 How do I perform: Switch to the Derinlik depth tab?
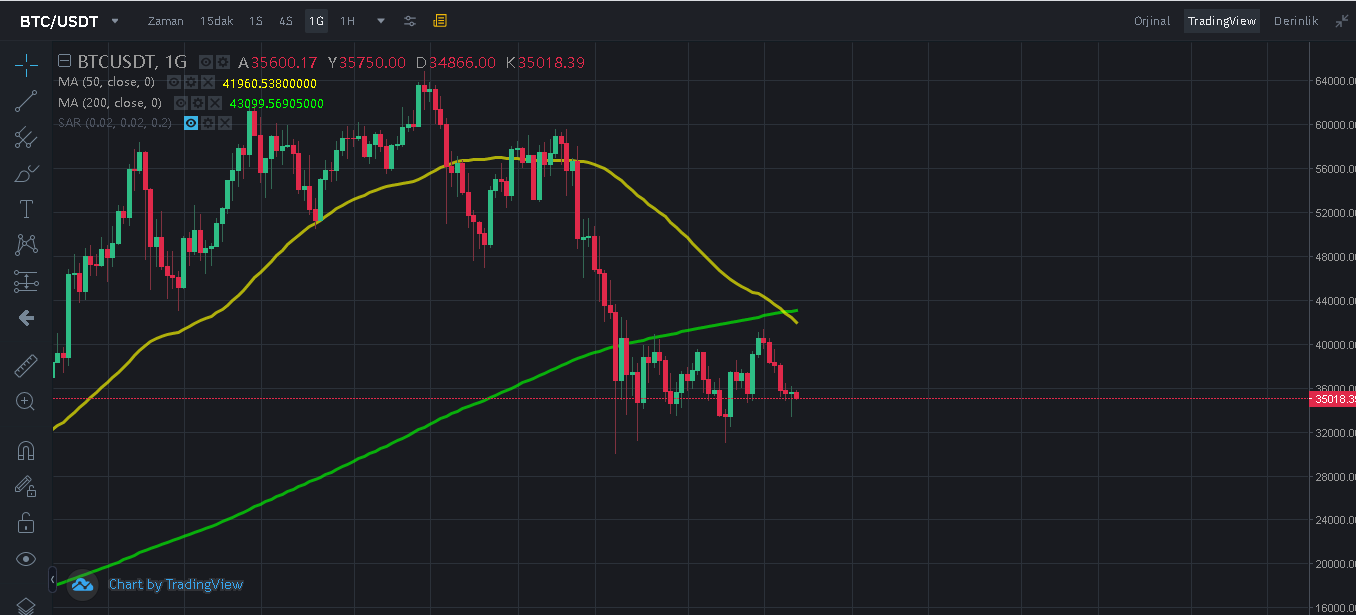(1296, 21)
